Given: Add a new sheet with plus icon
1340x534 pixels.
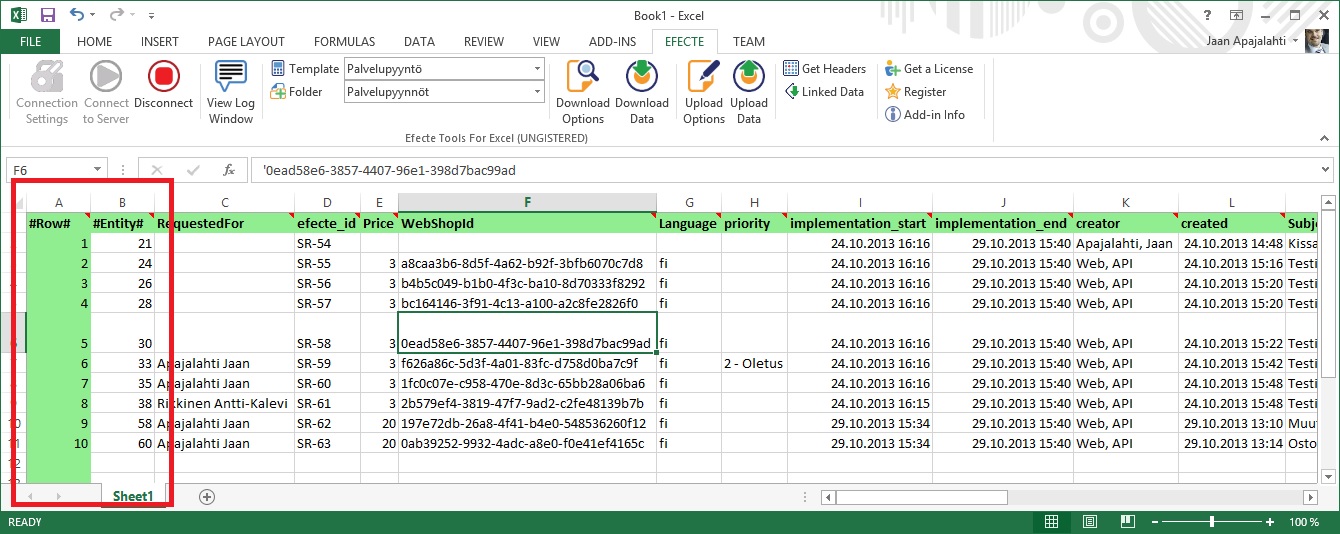Looking at the screenshot, I should click(207, 496).
